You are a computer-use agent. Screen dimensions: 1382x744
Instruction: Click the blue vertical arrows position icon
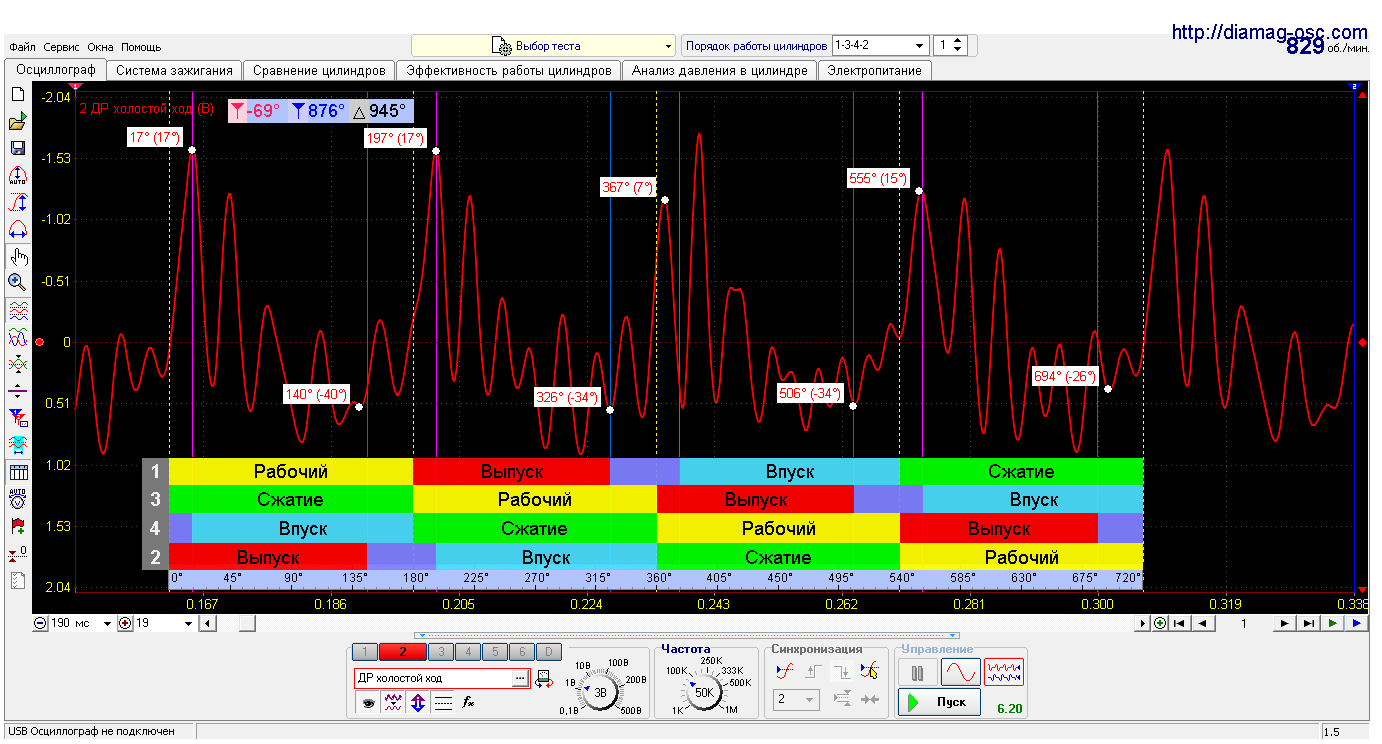pyautogui.click(x=418, y=704)
